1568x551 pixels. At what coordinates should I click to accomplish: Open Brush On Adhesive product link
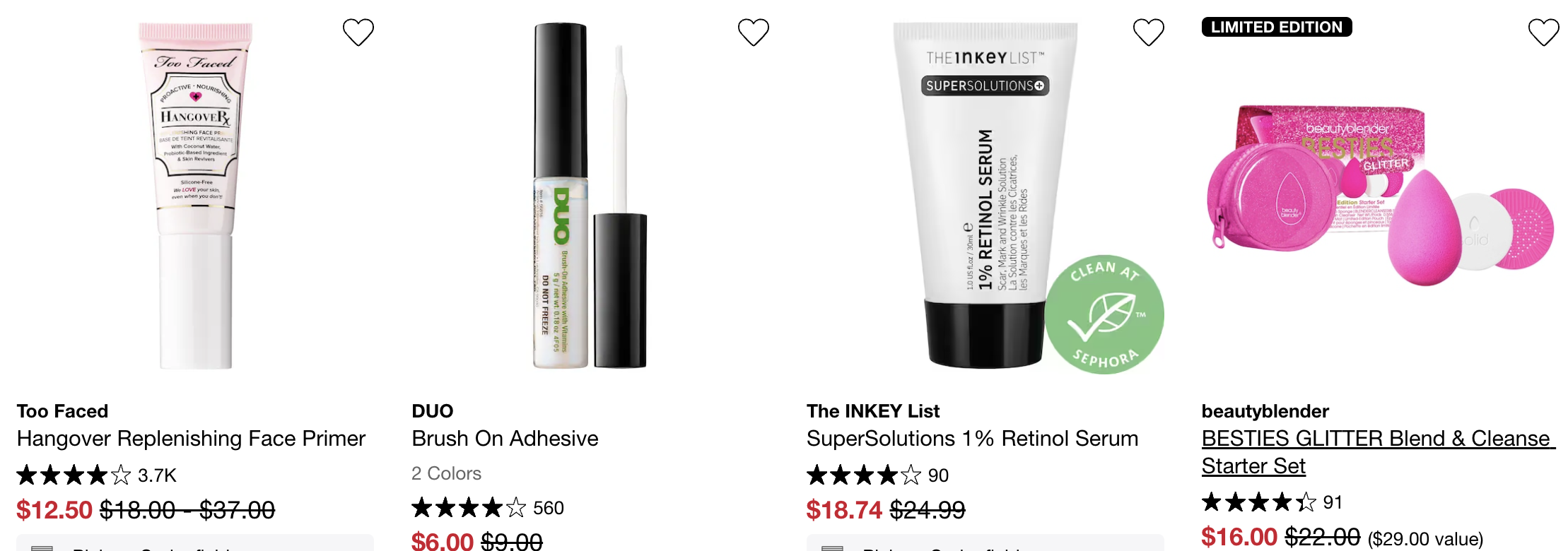[x=505, y=439]
